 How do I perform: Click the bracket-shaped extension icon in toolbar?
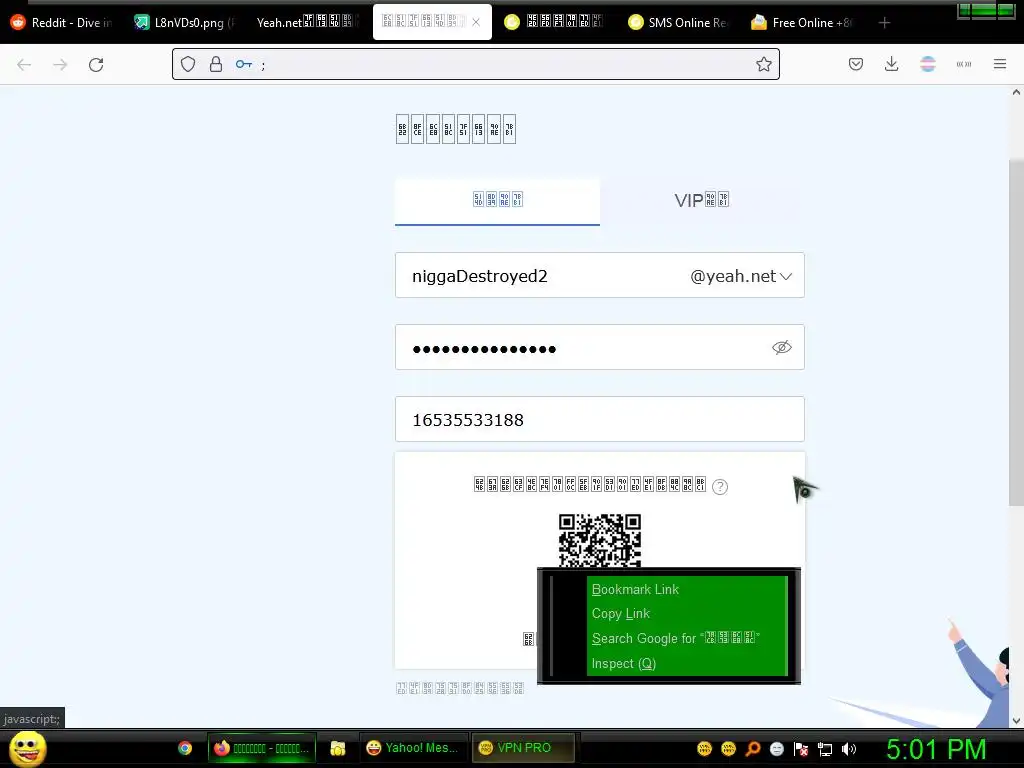pyautogui.click(x=964, y=64)
